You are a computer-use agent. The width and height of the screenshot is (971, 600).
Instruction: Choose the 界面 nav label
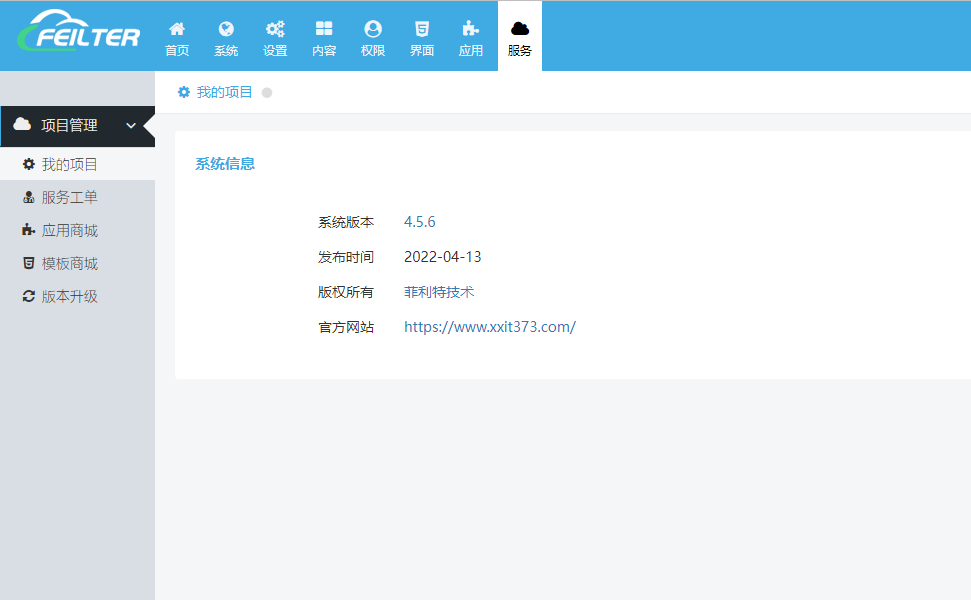pos(422,51)
